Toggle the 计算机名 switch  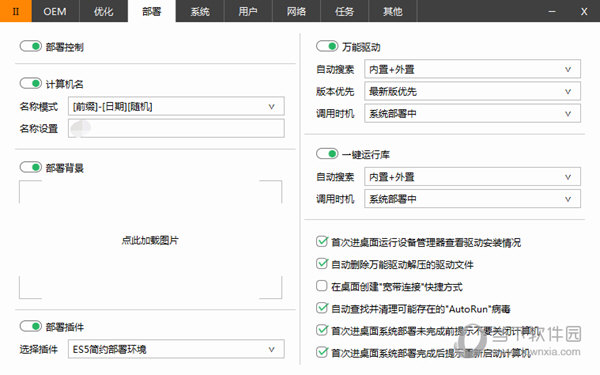coord(31,83)
